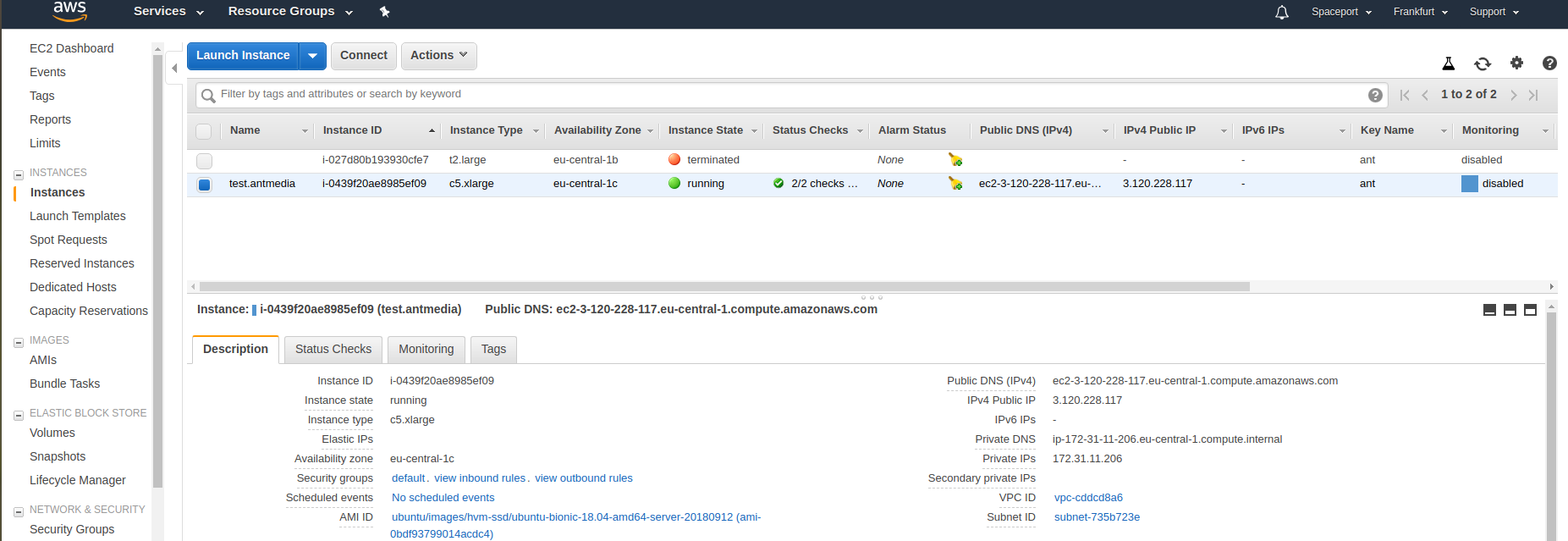Click the red terminated state icon

(674, 159)
